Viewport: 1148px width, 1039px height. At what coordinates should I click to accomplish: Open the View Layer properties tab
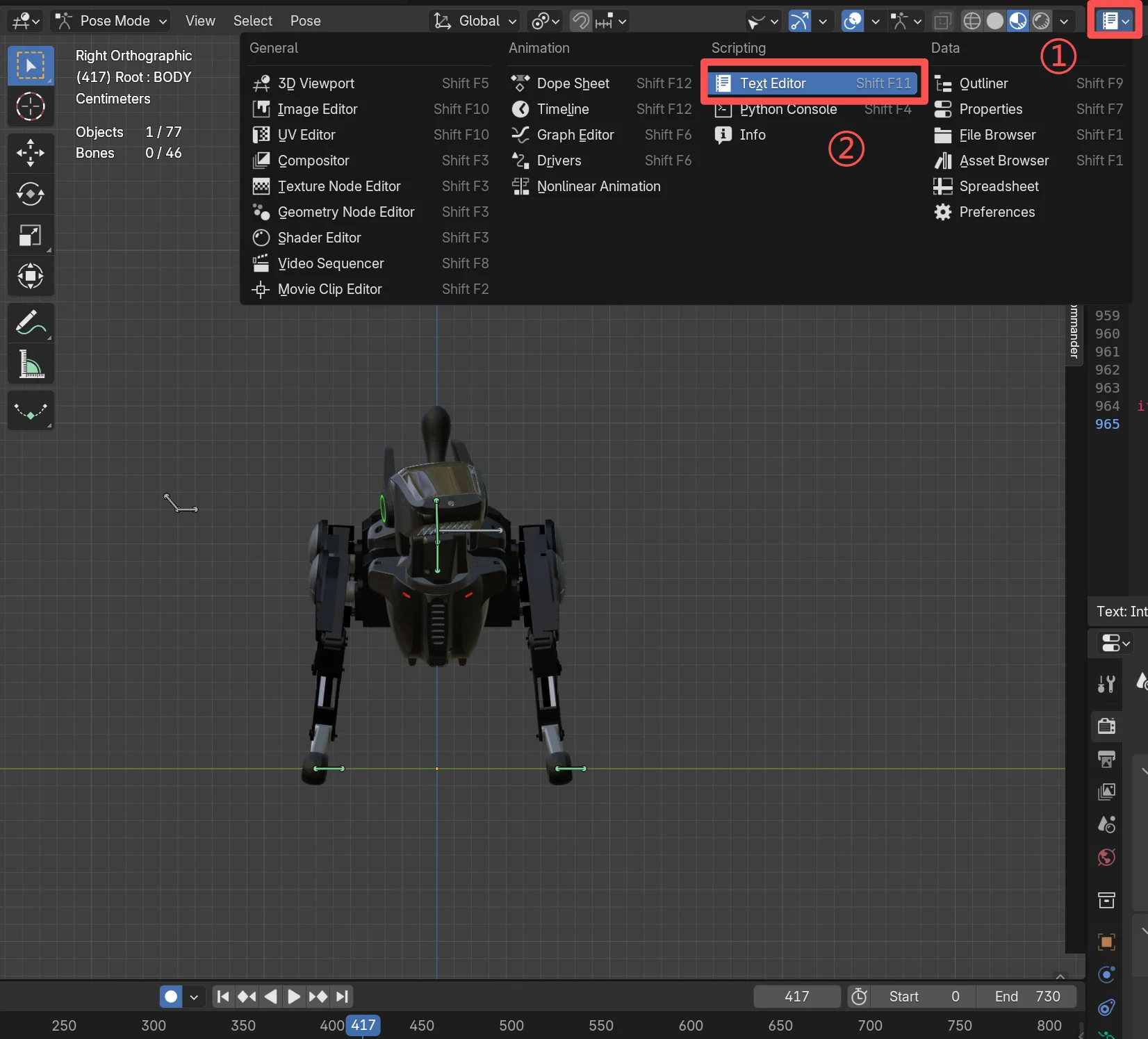click(x=1106, y=792)
